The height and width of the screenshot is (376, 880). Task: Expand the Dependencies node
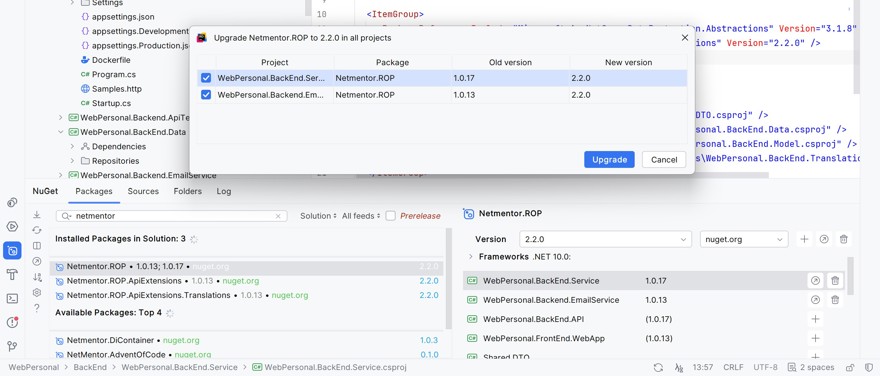pyautogui.click(x=72, y=146)
